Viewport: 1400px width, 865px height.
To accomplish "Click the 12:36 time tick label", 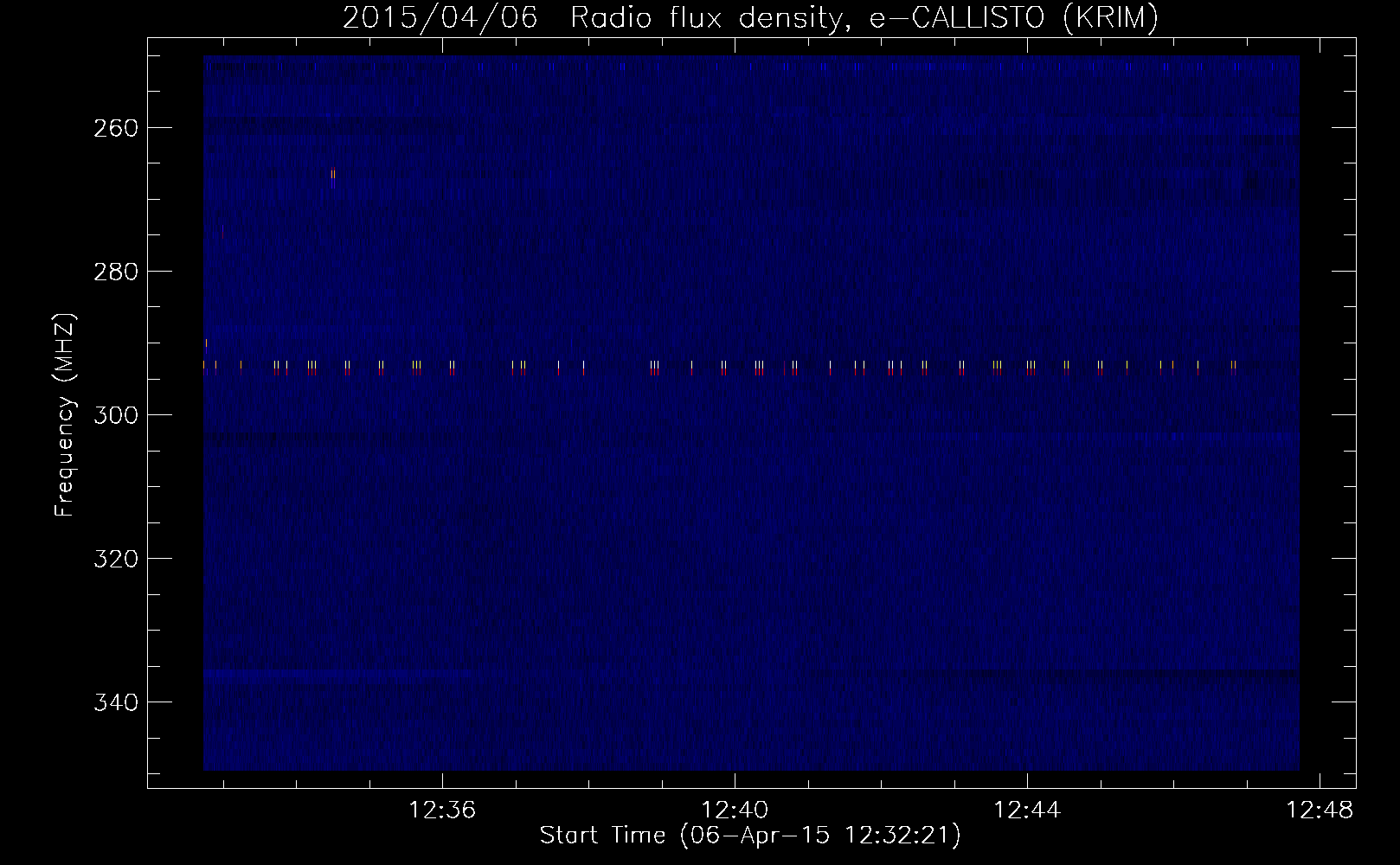I will (443, 811).
